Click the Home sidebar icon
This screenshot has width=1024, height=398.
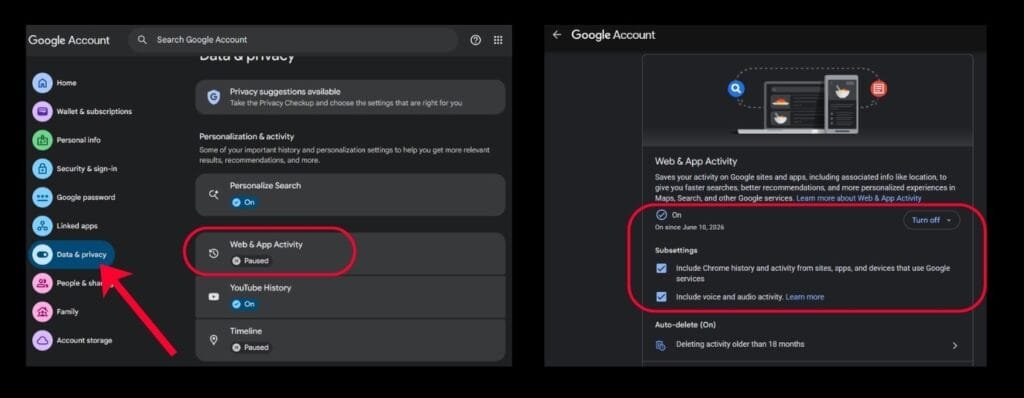click(x=42, y=83)
